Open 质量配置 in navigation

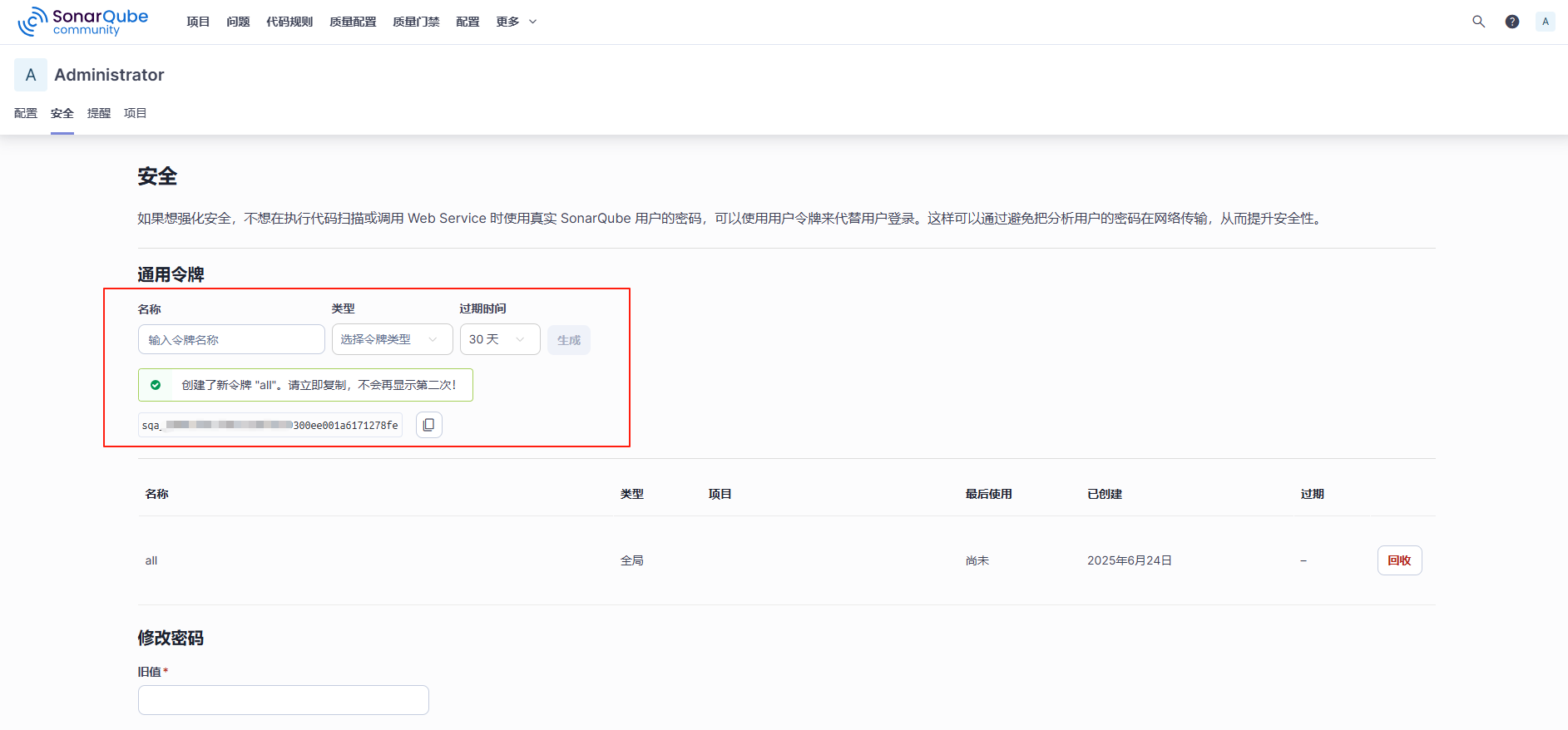353,22
